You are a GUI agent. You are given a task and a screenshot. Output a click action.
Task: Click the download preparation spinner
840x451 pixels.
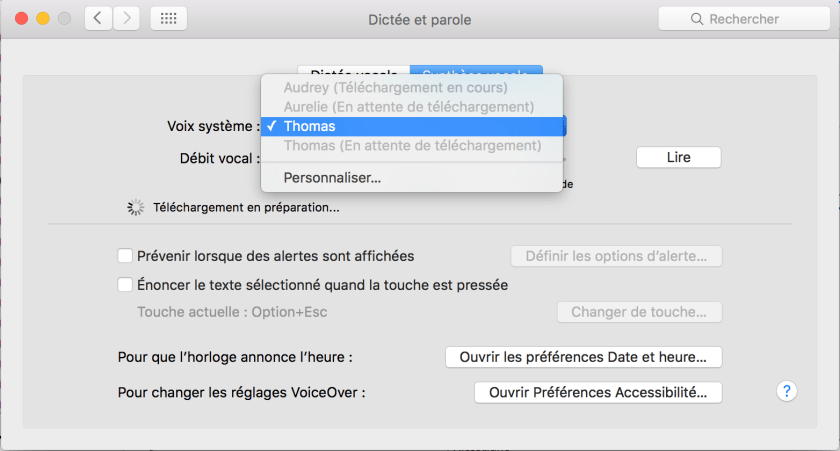pyautogui.click(x=136, y=208)
